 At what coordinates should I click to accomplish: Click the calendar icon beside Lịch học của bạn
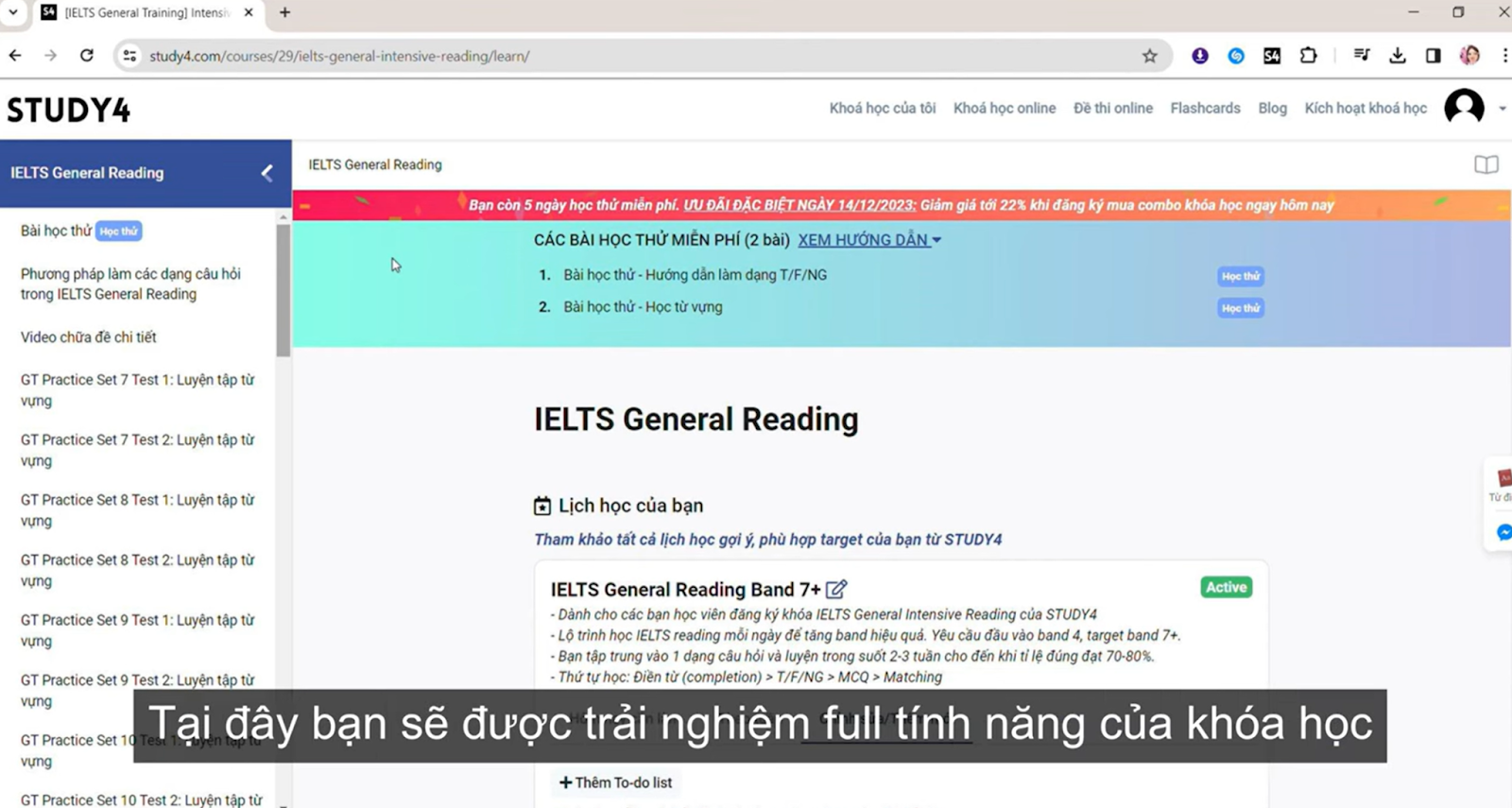[542, 506]
